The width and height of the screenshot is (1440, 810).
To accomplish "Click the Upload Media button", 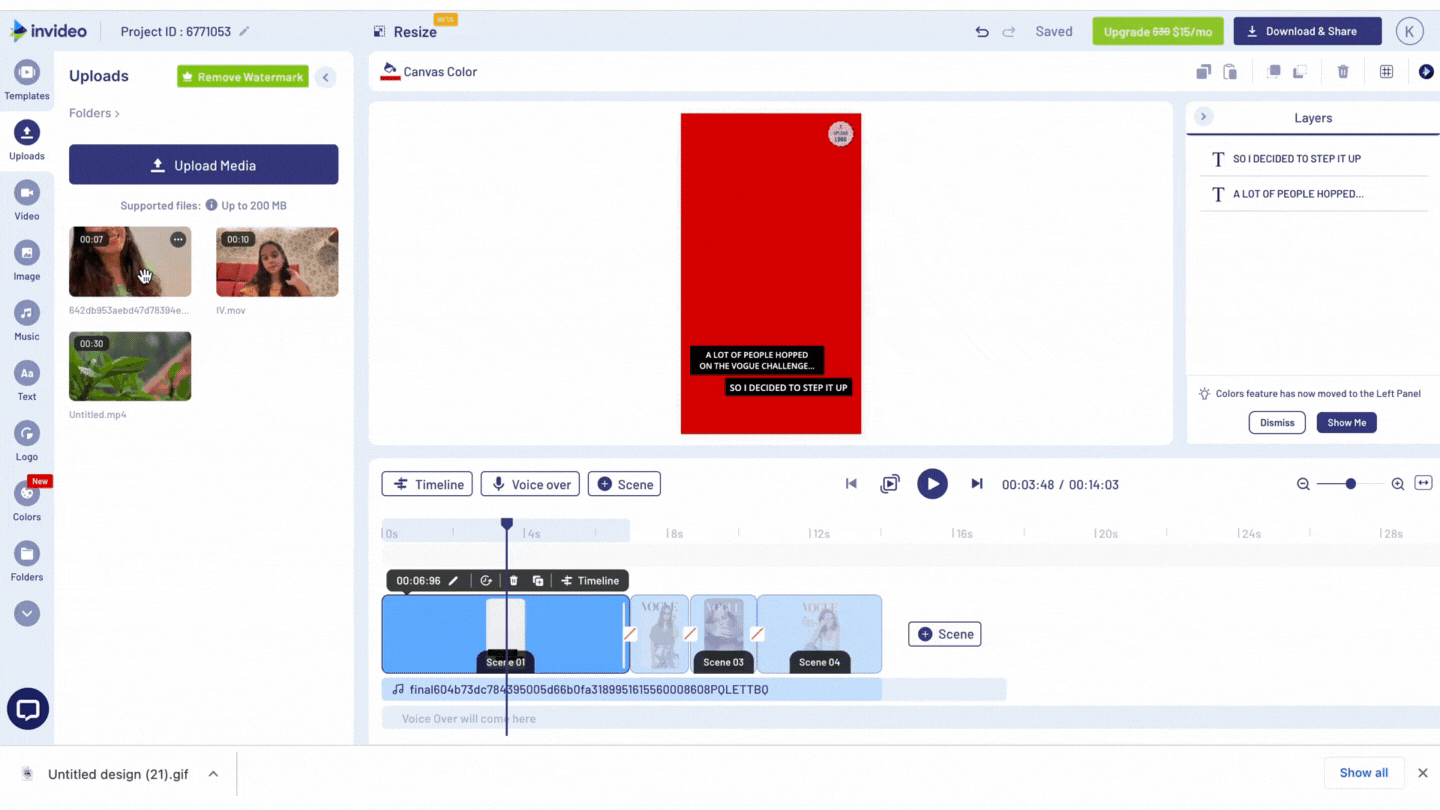I will click(x=203, y=164).
